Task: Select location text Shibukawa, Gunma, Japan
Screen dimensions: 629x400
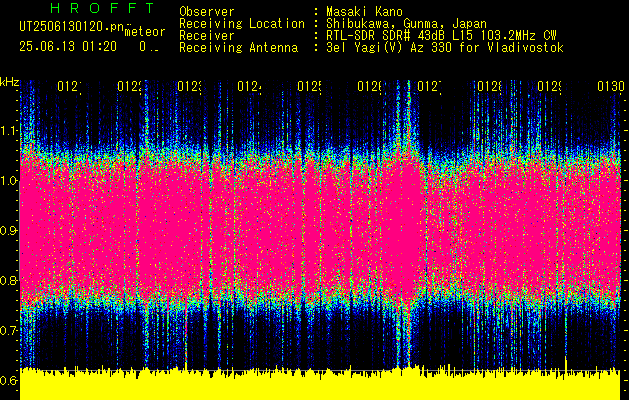Action: point(406,24)
